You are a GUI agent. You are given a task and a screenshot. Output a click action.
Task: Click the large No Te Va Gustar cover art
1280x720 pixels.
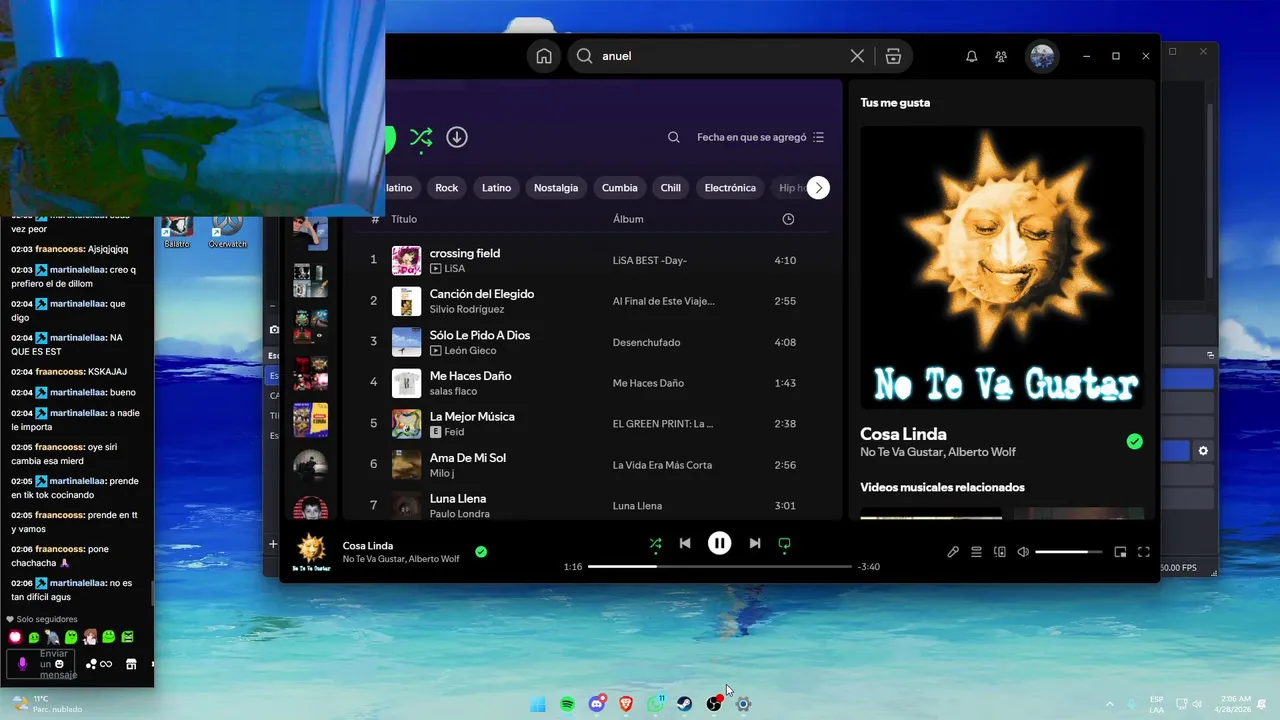coord(1001,267)
